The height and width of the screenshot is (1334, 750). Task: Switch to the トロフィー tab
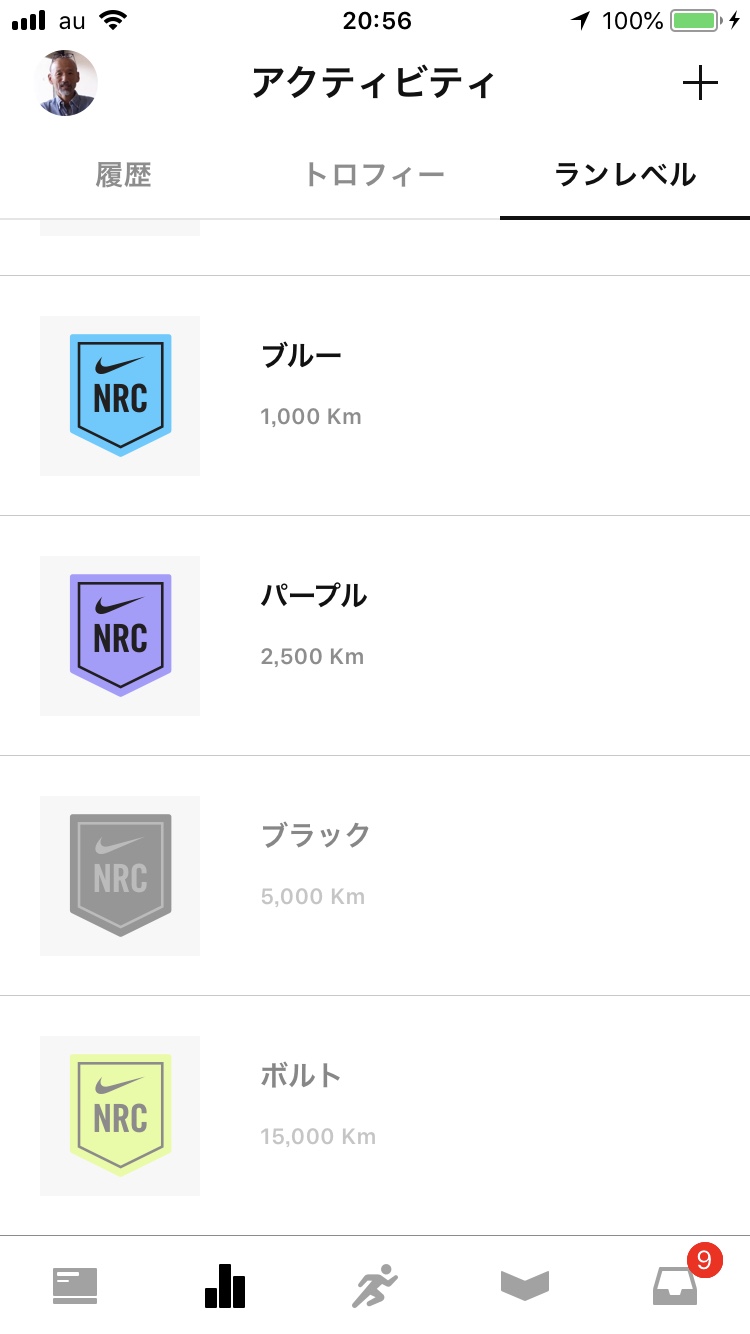[x=374, y=175]
